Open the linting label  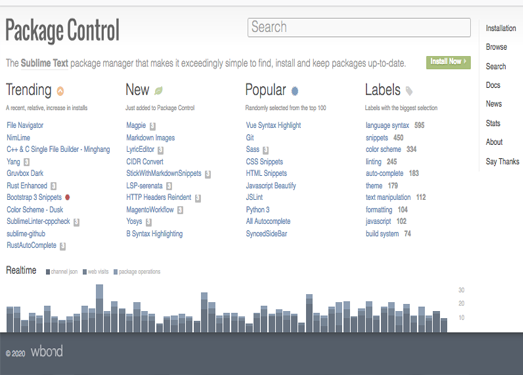coord(374,162)
